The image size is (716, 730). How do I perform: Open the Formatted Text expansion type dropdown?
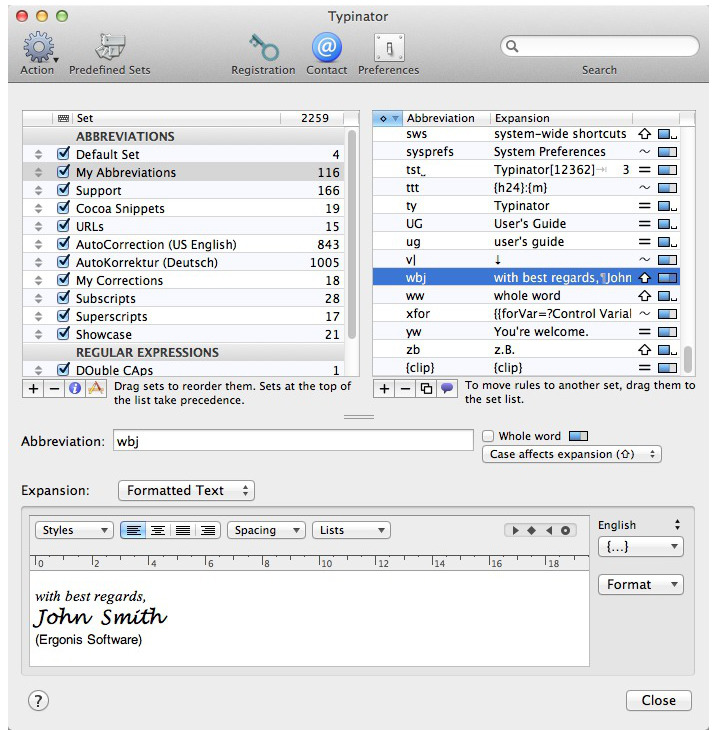(x=186, y=491)
